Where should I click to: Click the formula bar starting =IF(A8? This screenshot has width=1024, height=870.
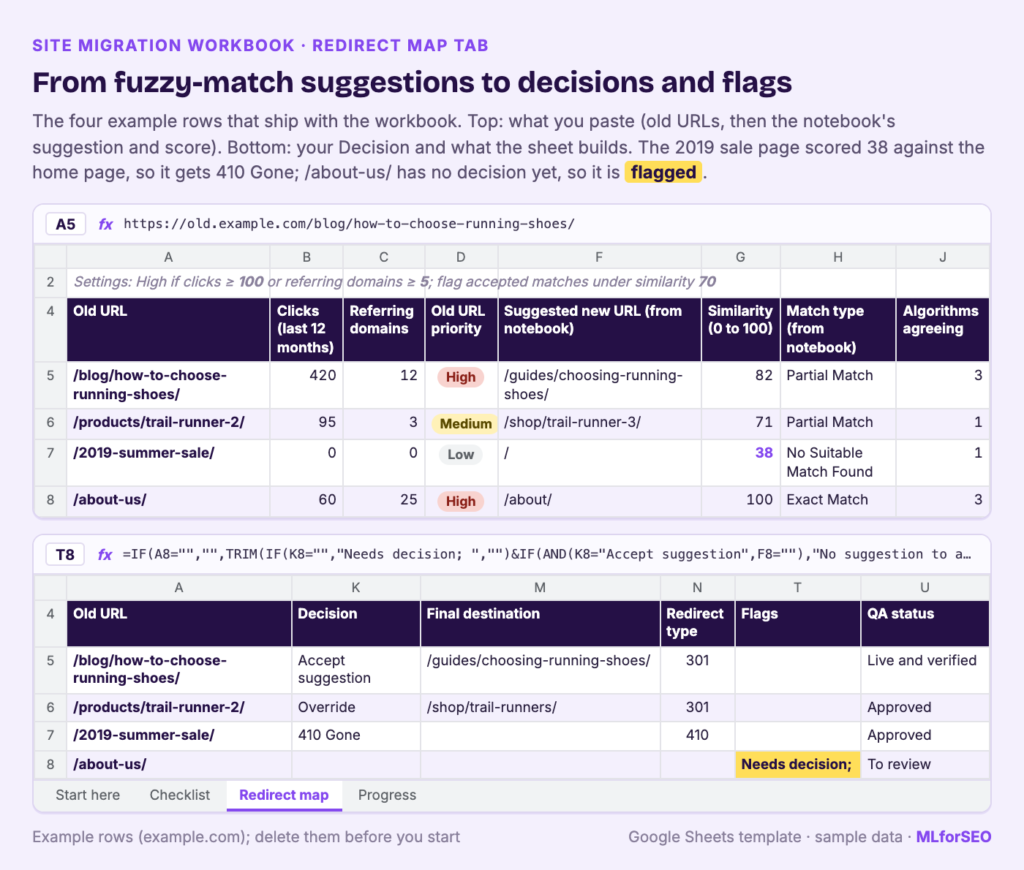547,555
